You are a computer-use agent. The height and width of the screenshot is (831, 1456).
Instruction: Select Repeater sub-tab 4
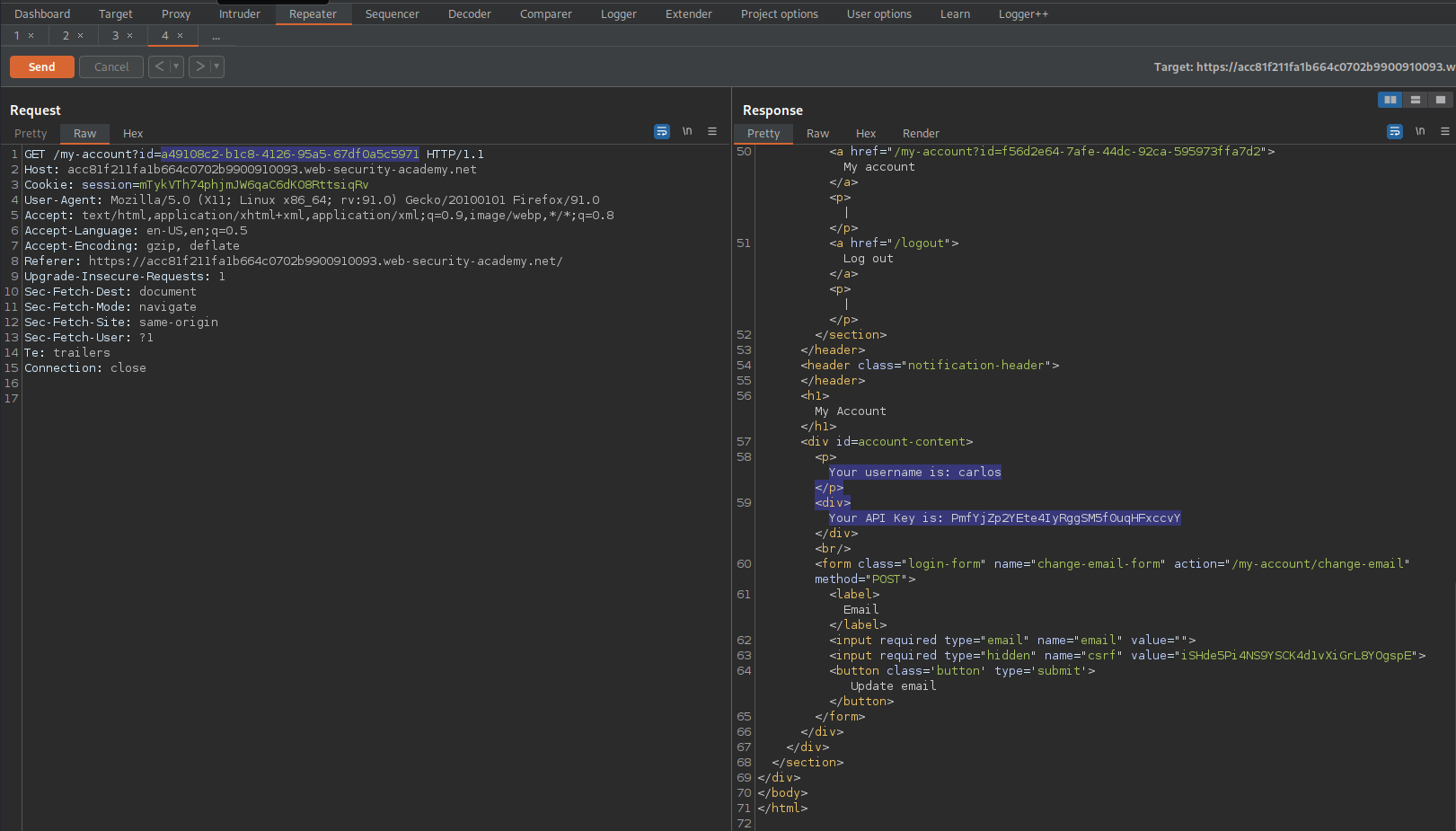(x=165, y=36)
